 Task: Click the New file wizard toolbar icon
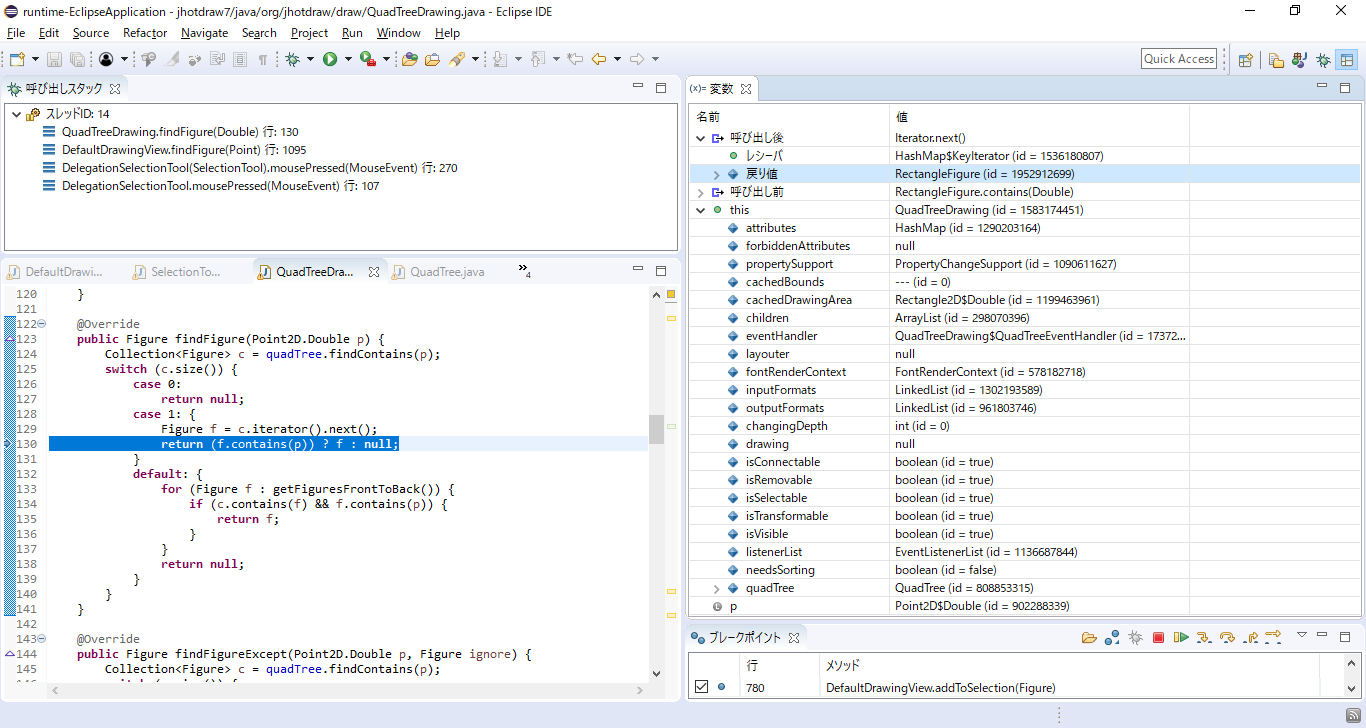click(17, 59)
